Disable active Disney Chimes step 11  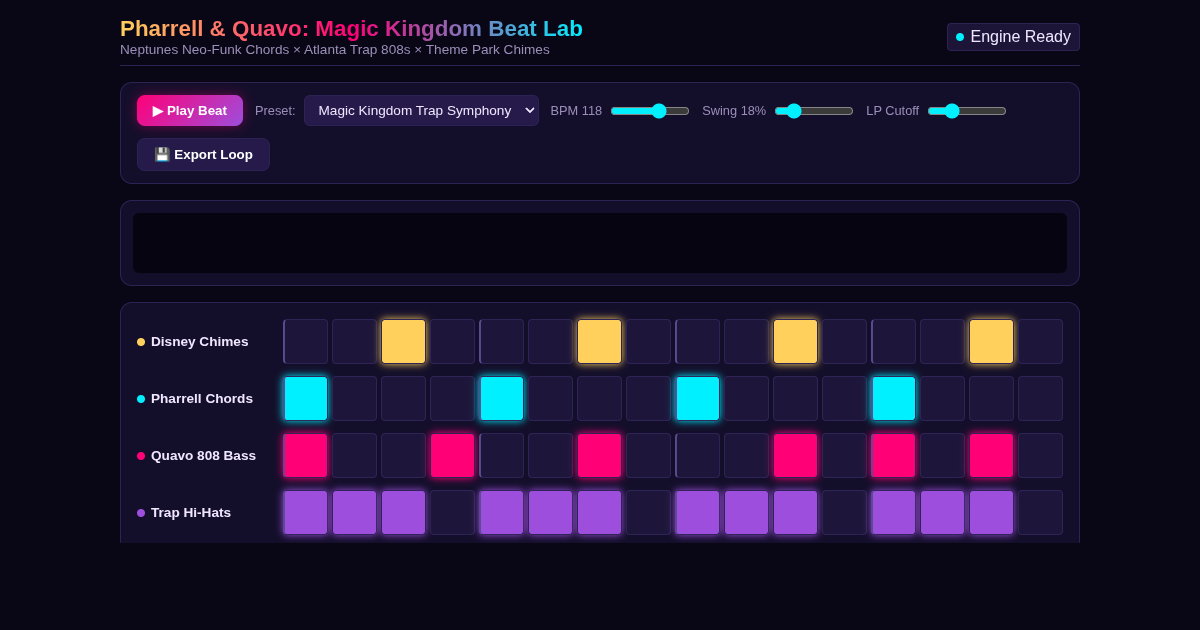(x=796, y=342)
